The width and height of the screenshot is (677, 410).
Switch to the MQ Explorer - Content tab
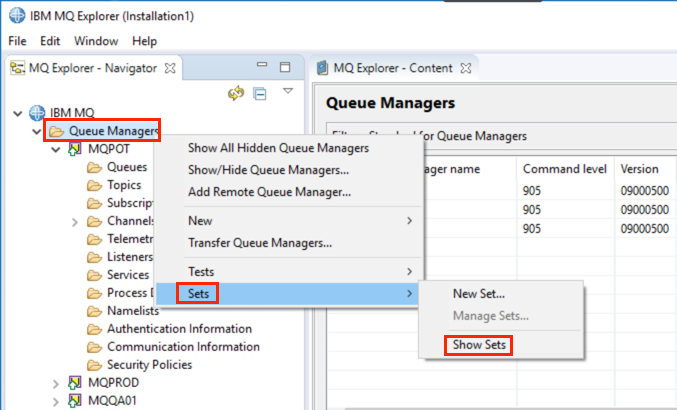pyautogui.click(x=393, y=68)
